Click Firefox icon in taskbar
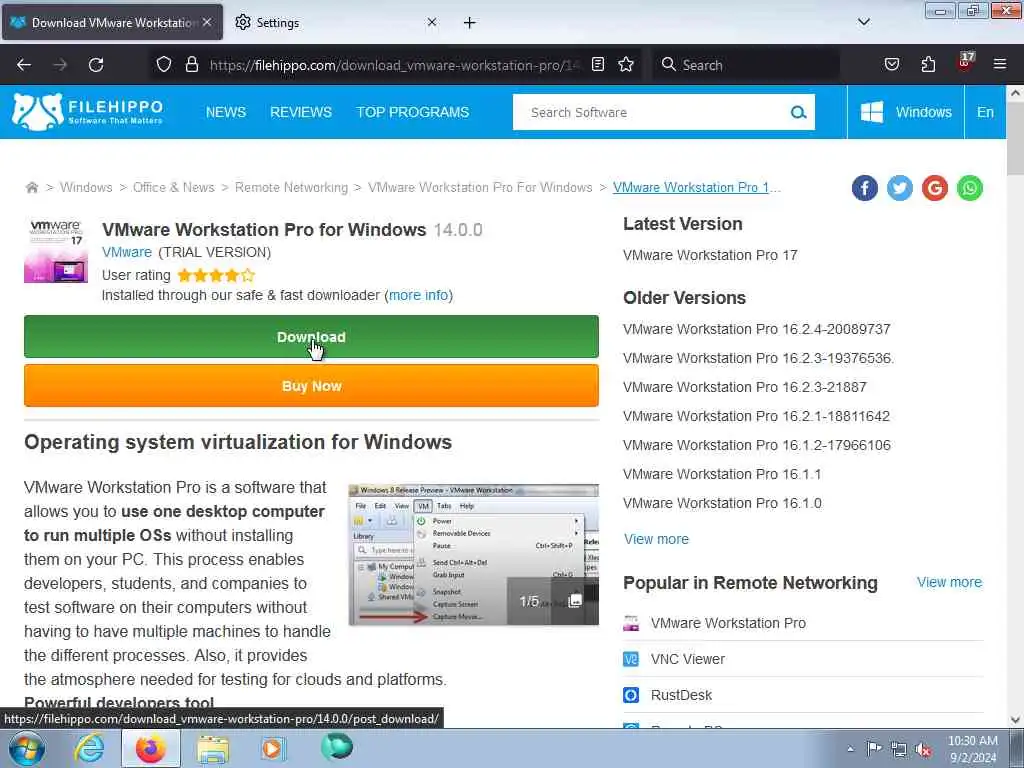Image resolution: width=1024 pixels, height=768 pixels. [150, 748]
